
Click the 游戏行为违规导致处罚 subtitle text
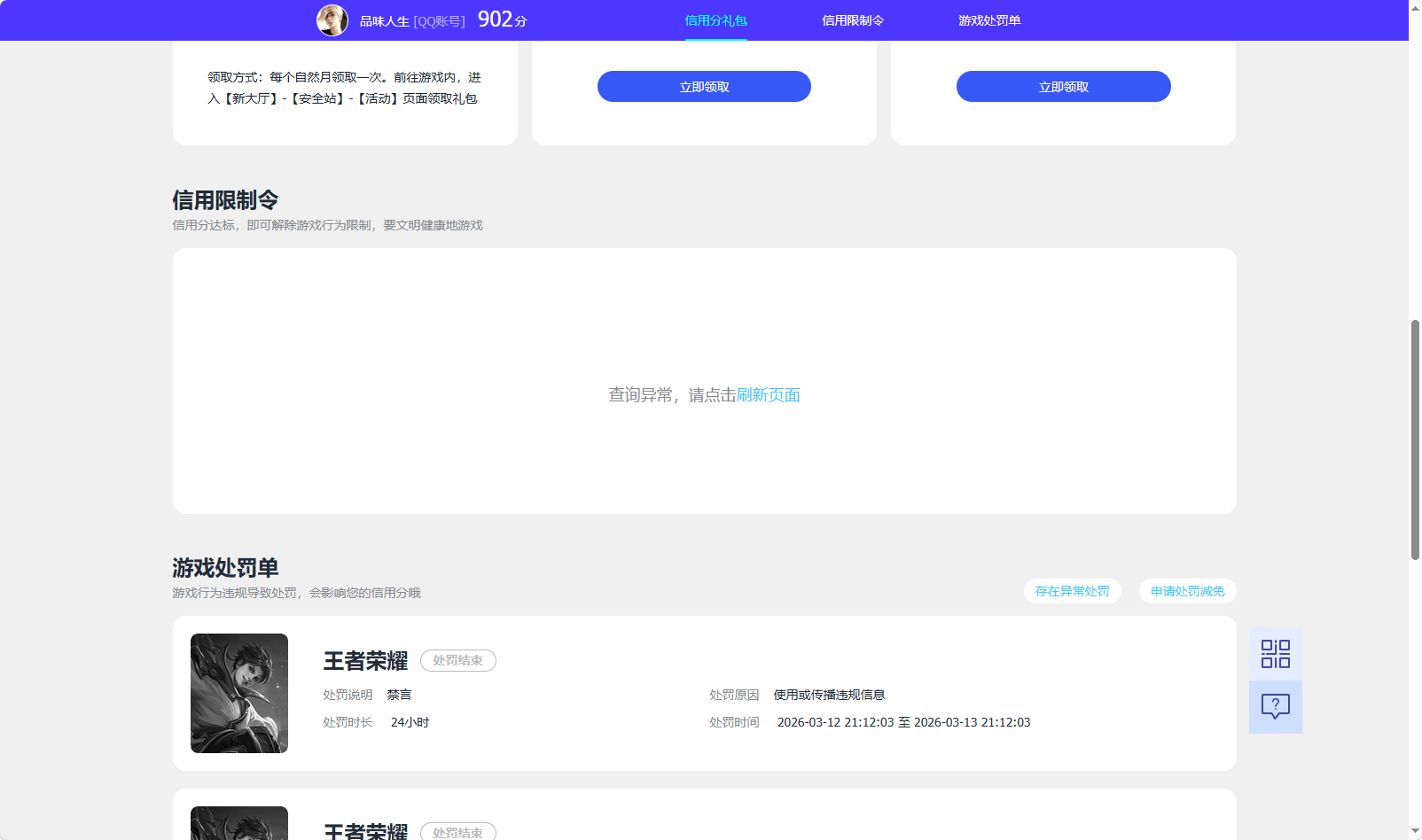click(x=297, y=593)
